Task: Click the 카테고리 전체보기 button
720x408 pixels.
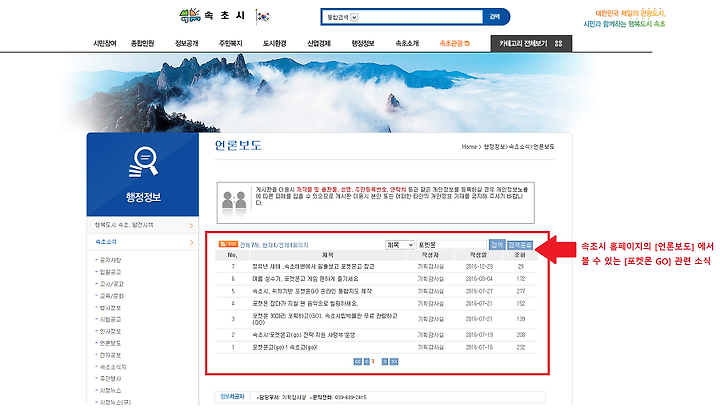Action: 531,44
